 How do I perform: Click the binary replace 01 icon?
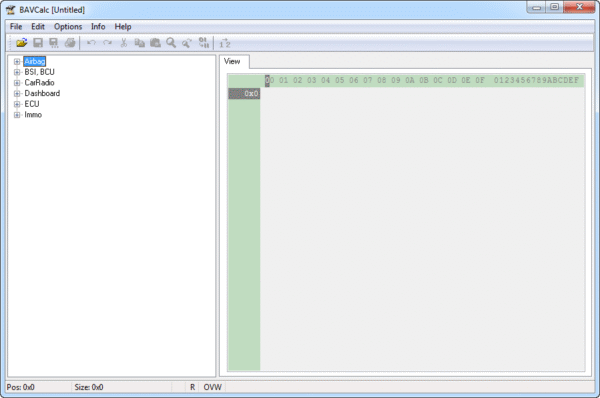coord(204,42)
